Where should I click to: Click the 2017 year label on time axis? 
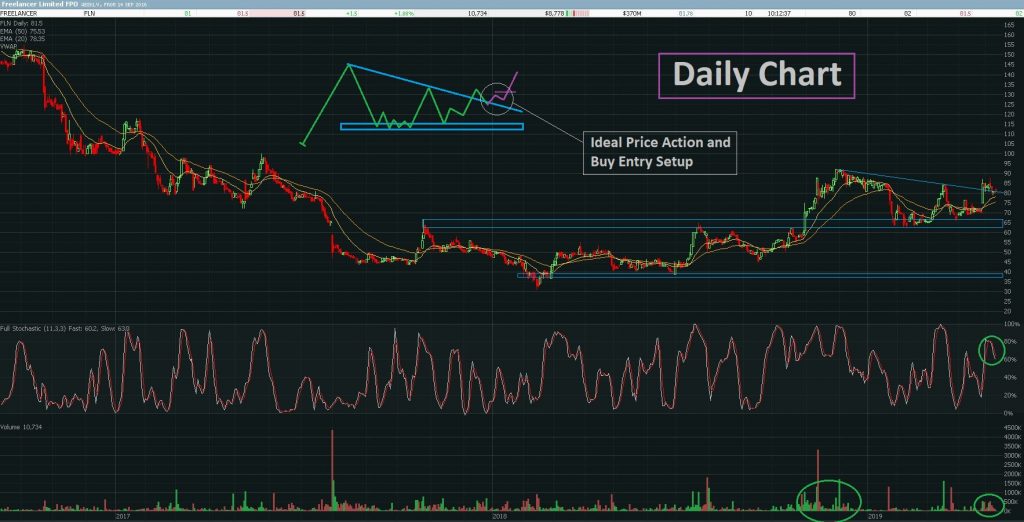tap(125, 516)
